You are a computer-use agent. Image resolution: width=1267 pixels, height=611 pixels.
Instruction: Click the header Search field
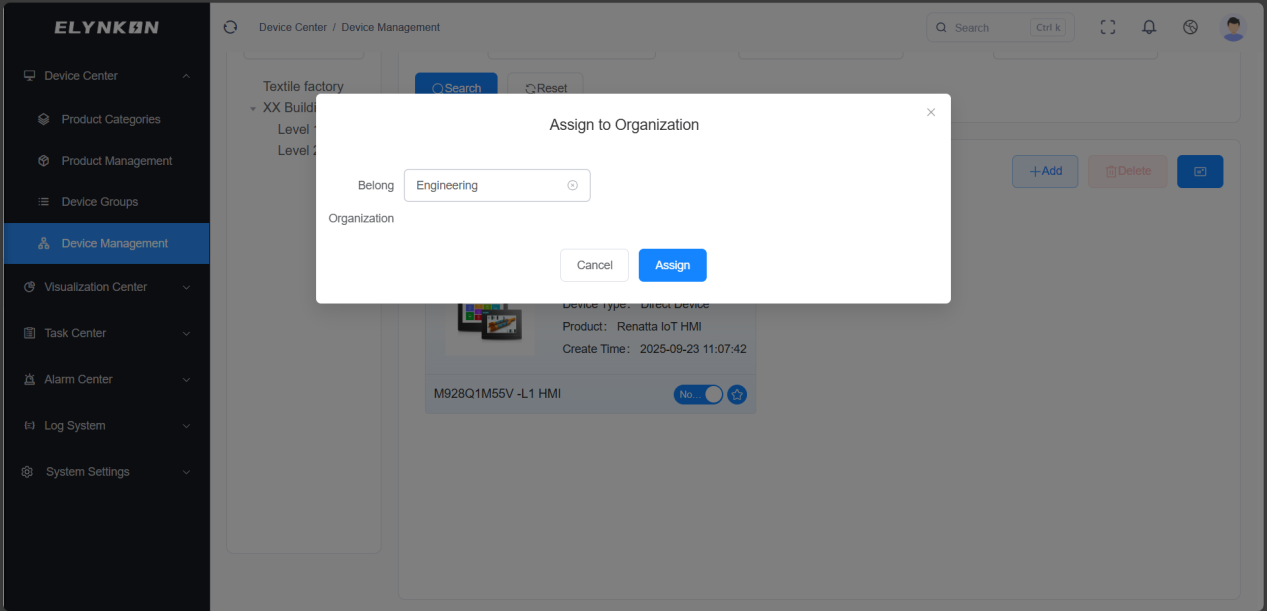click(1001, 28)
